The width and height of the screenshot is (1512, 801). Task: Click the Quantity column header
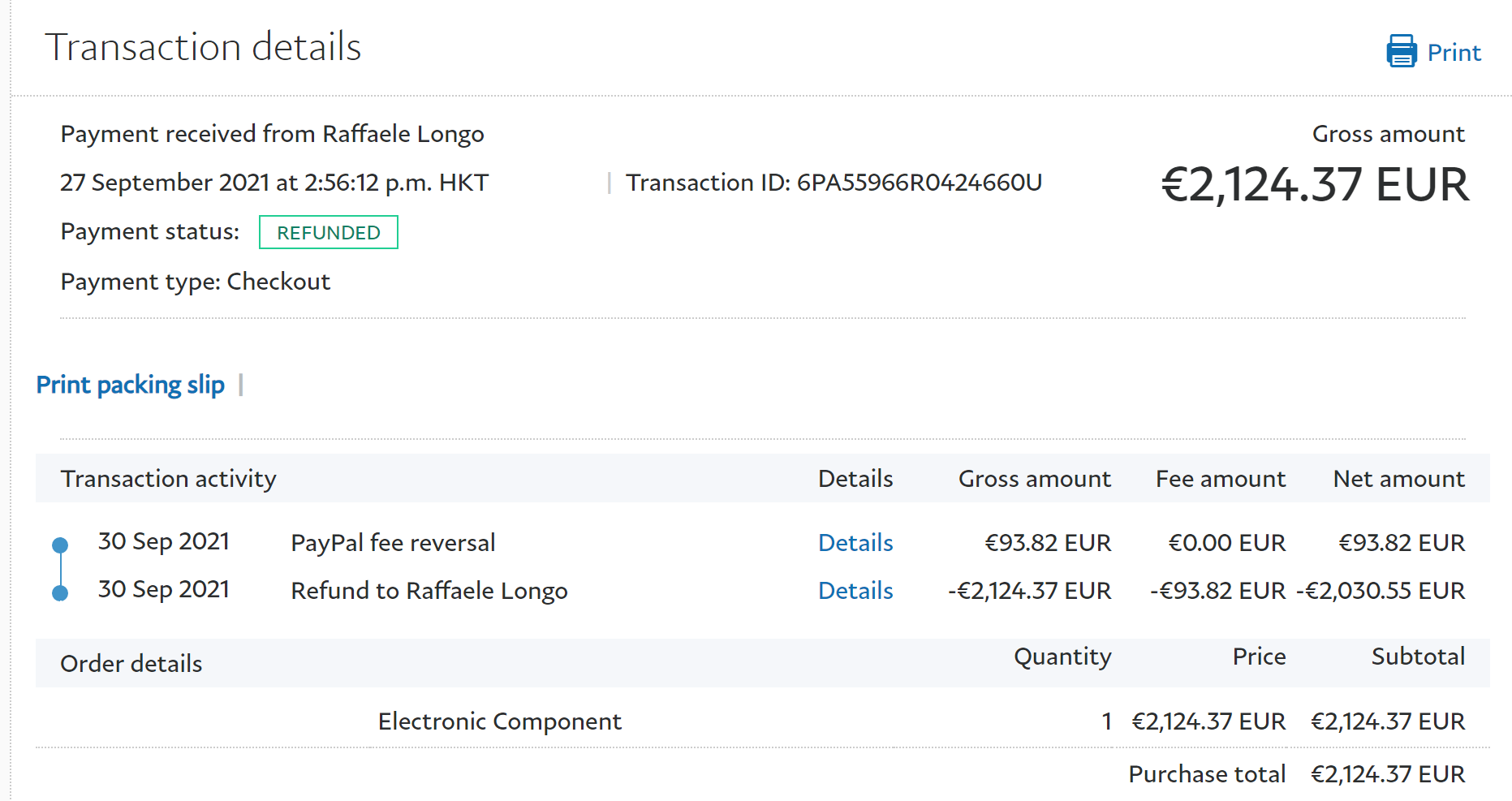(1062, 657)
